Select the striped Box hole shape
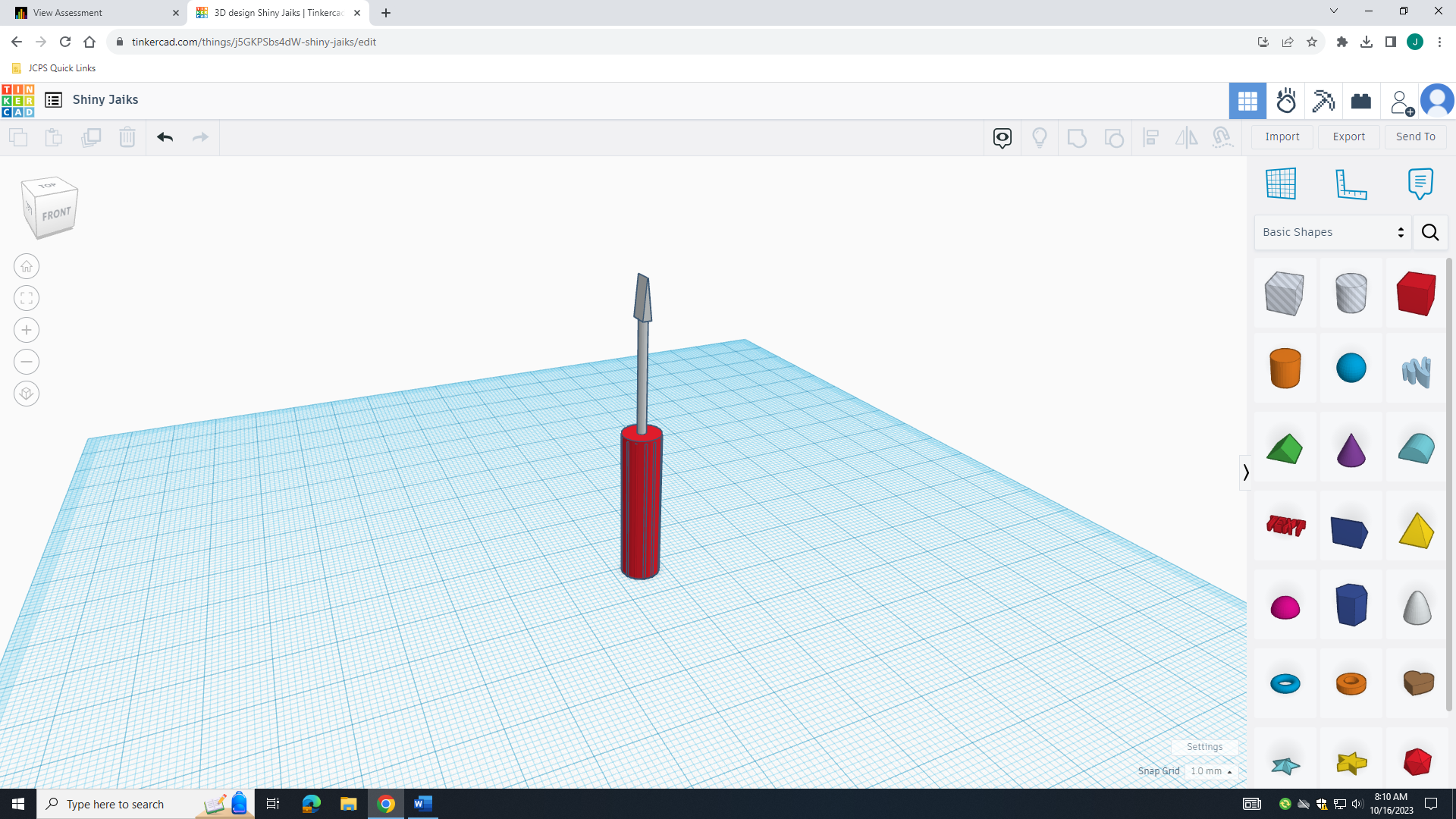The height and width of the screenshot is (819, 1456). [1285, 293]
